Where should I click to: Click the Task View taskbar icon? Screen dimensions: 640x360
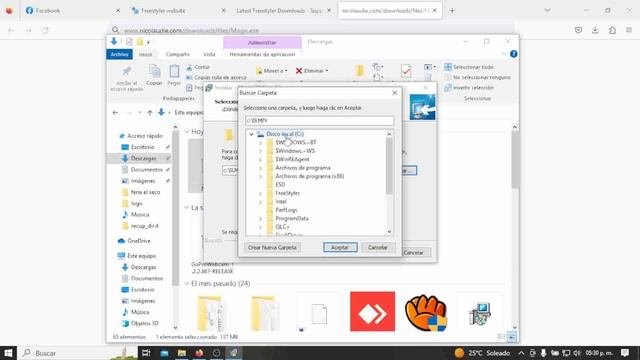pyautogui.click(x=146, y=353)
